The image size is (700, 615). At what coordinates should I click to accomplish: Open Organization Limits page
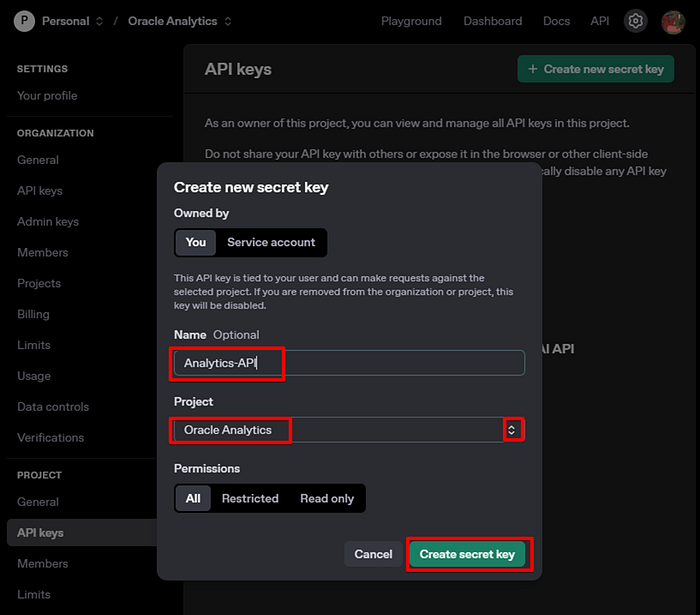click(33, 345)
